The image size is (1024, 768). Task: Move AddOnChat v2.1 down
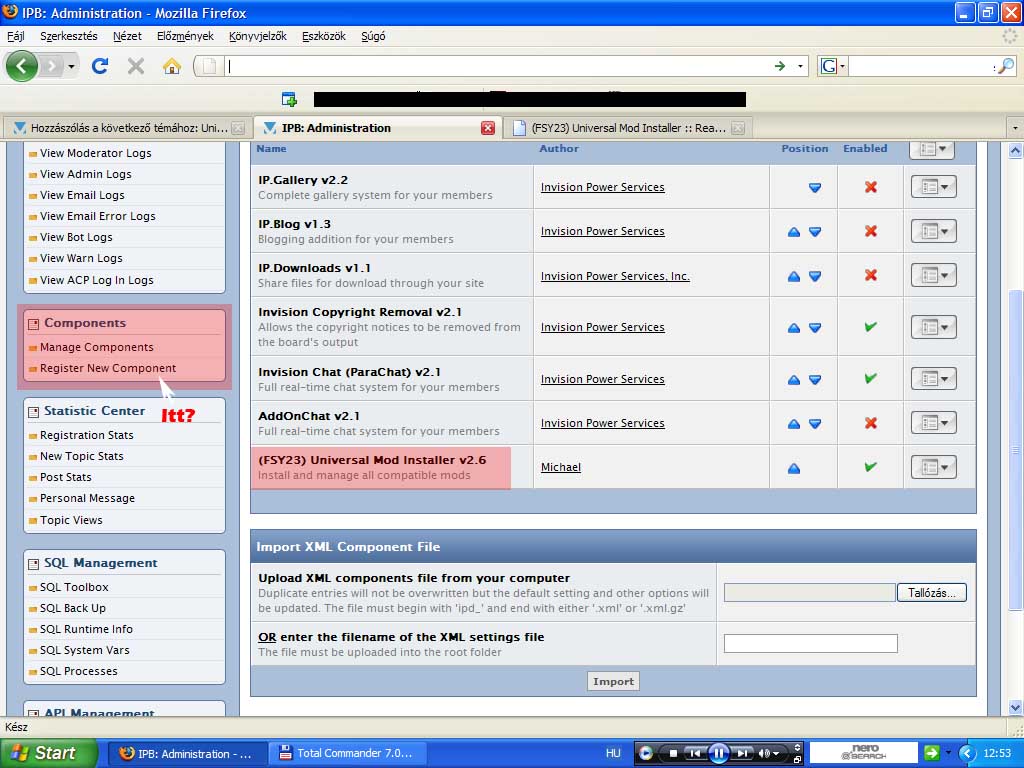pyautogui.click(x=815, y=424)
